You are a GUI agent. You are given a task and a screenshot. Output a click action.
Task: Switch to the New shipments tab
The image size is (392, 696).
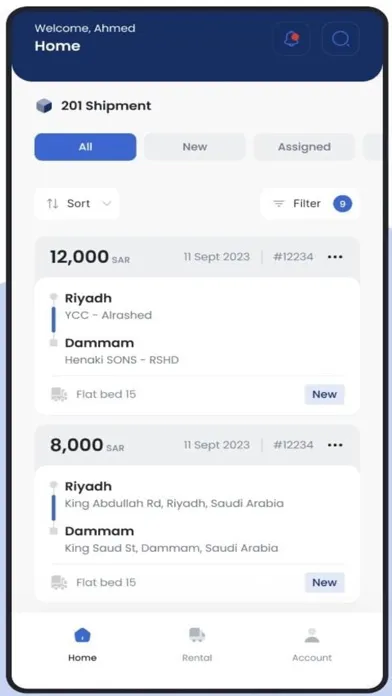(194, 147)
